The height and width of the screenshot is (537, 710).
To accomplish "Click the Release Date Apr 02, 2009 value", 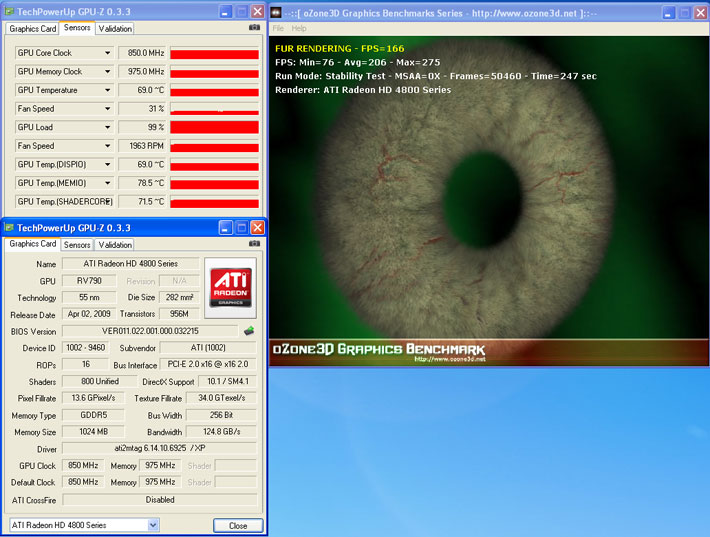I will click(x=89, y=314).
